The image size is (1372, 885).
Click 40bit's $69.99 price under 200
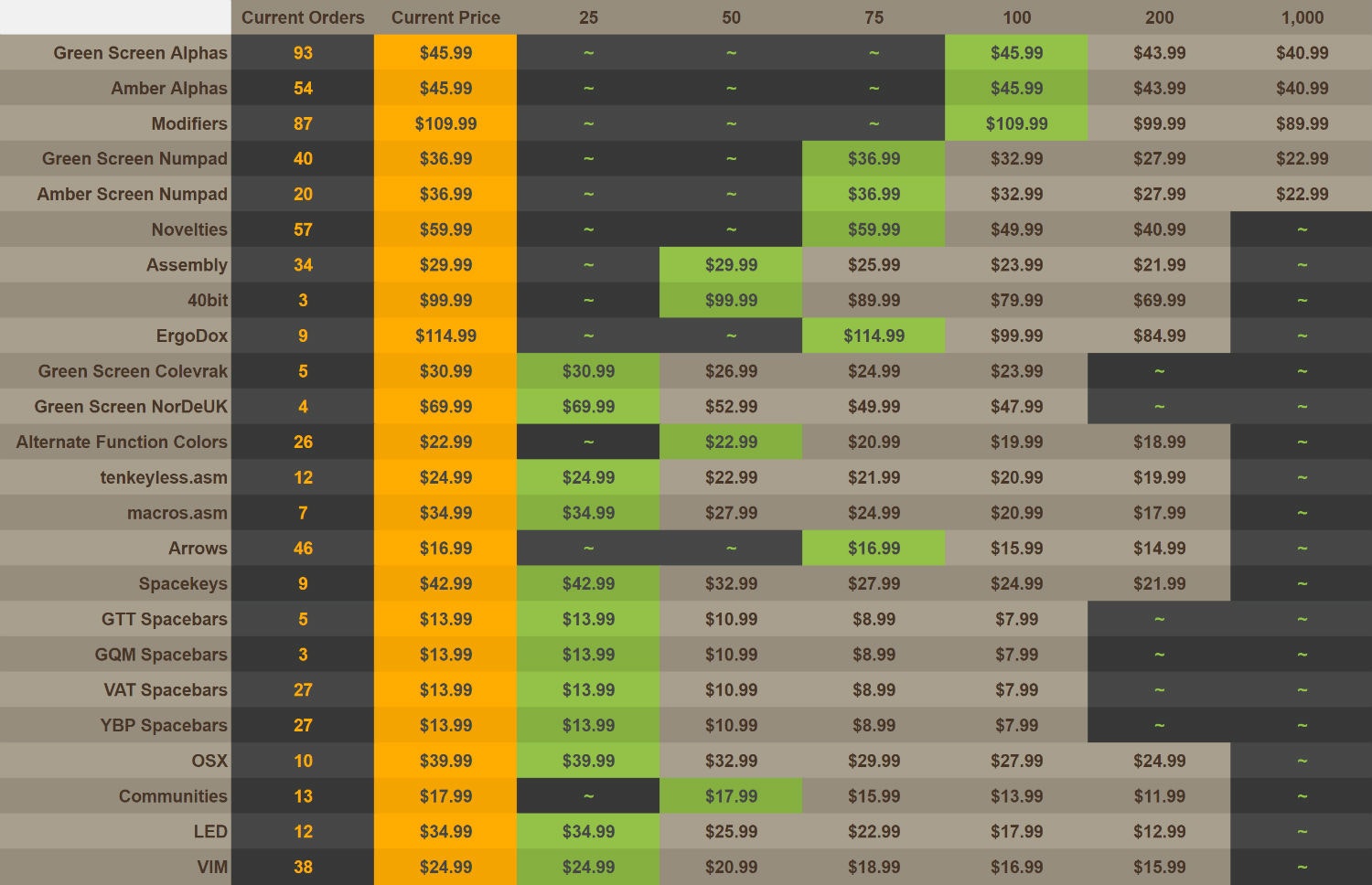click(x=1159, y=300)
